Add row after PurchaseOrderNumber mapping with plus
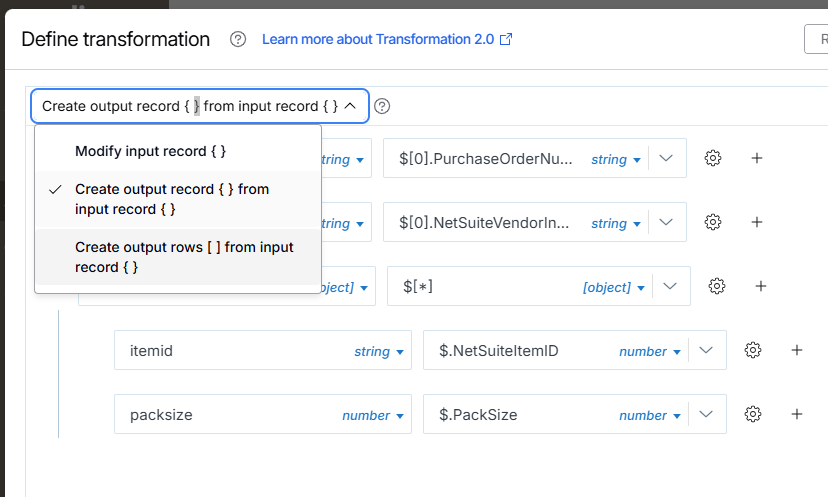Screen dimensions: 828x497 (757, 158)
